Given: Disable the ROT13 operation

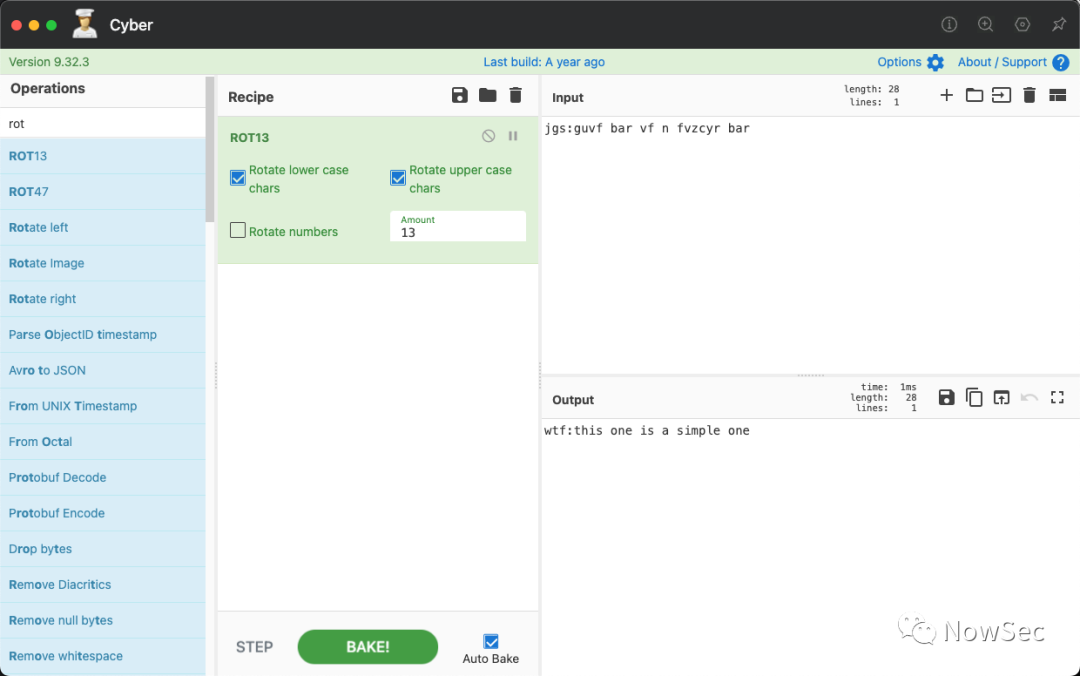Looking at the screenshot, I should pos(488,136).
